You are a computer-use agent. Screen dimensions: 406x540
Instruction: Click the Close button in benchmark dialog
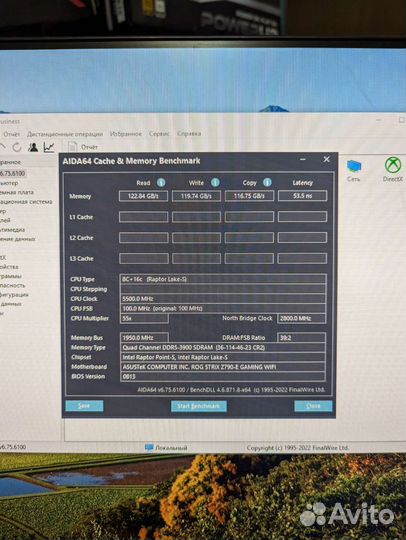[313, 406]
